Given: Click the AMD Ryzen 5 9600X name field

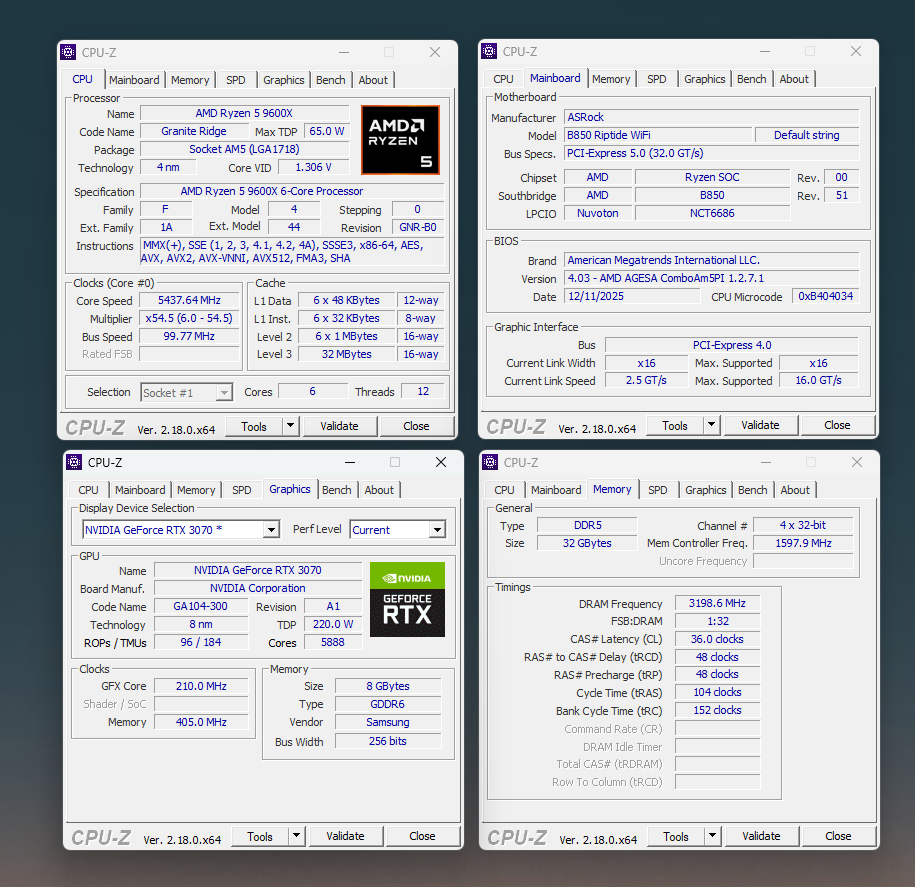Looking at the screenshot, I should [245, 113].
